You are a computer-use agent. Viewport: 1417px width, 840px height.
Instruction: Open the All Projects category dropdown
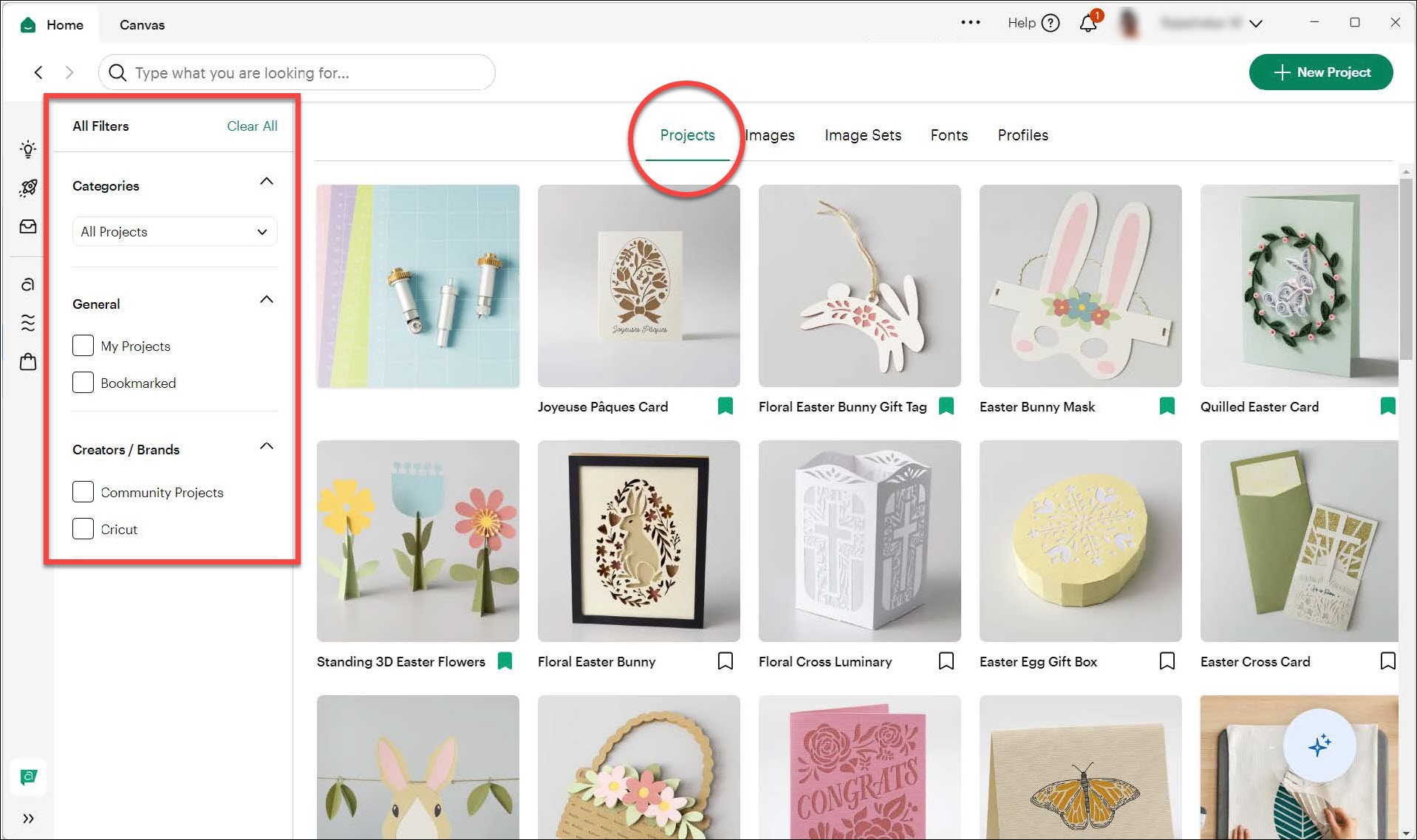[174, 231]
